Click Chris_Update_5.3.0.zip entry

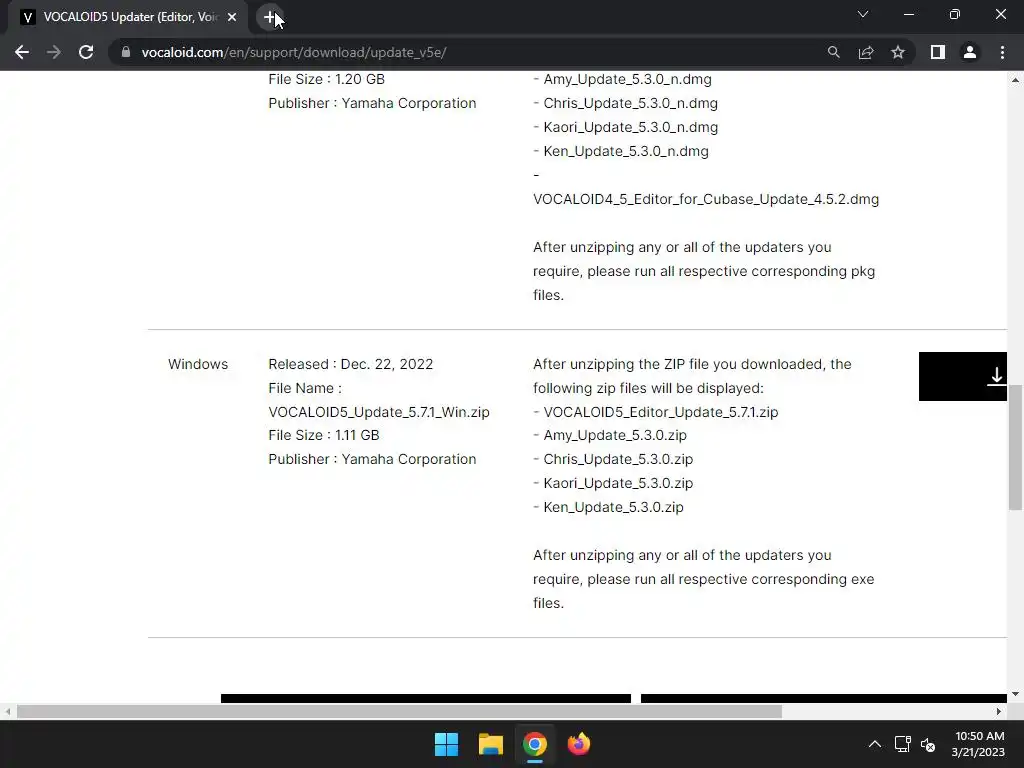618,459
